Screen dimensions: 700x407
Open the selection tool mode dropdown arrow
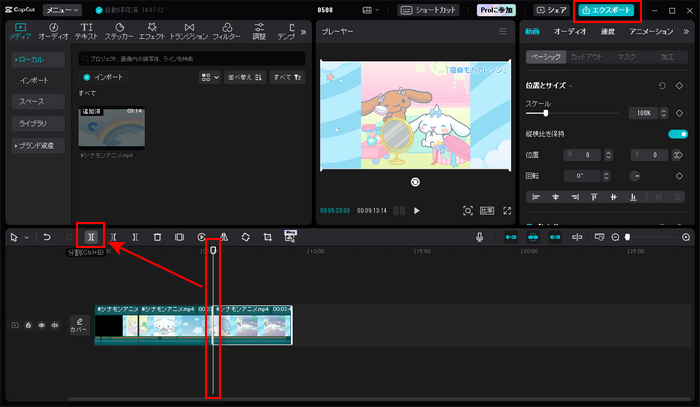[x=27, y=237]
